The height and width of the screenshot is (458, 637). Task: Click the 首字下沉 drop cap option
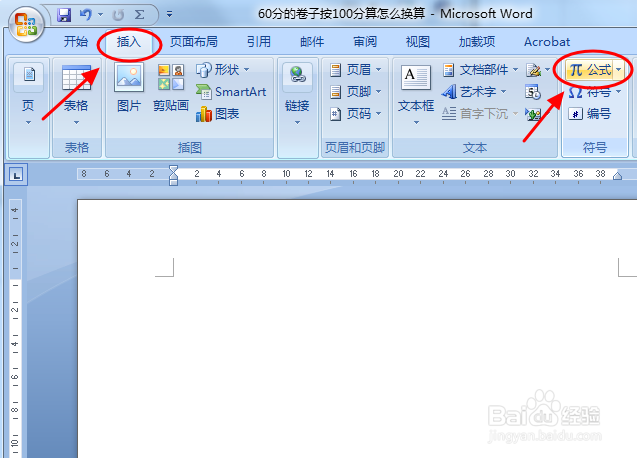click(x=480, y=114)
